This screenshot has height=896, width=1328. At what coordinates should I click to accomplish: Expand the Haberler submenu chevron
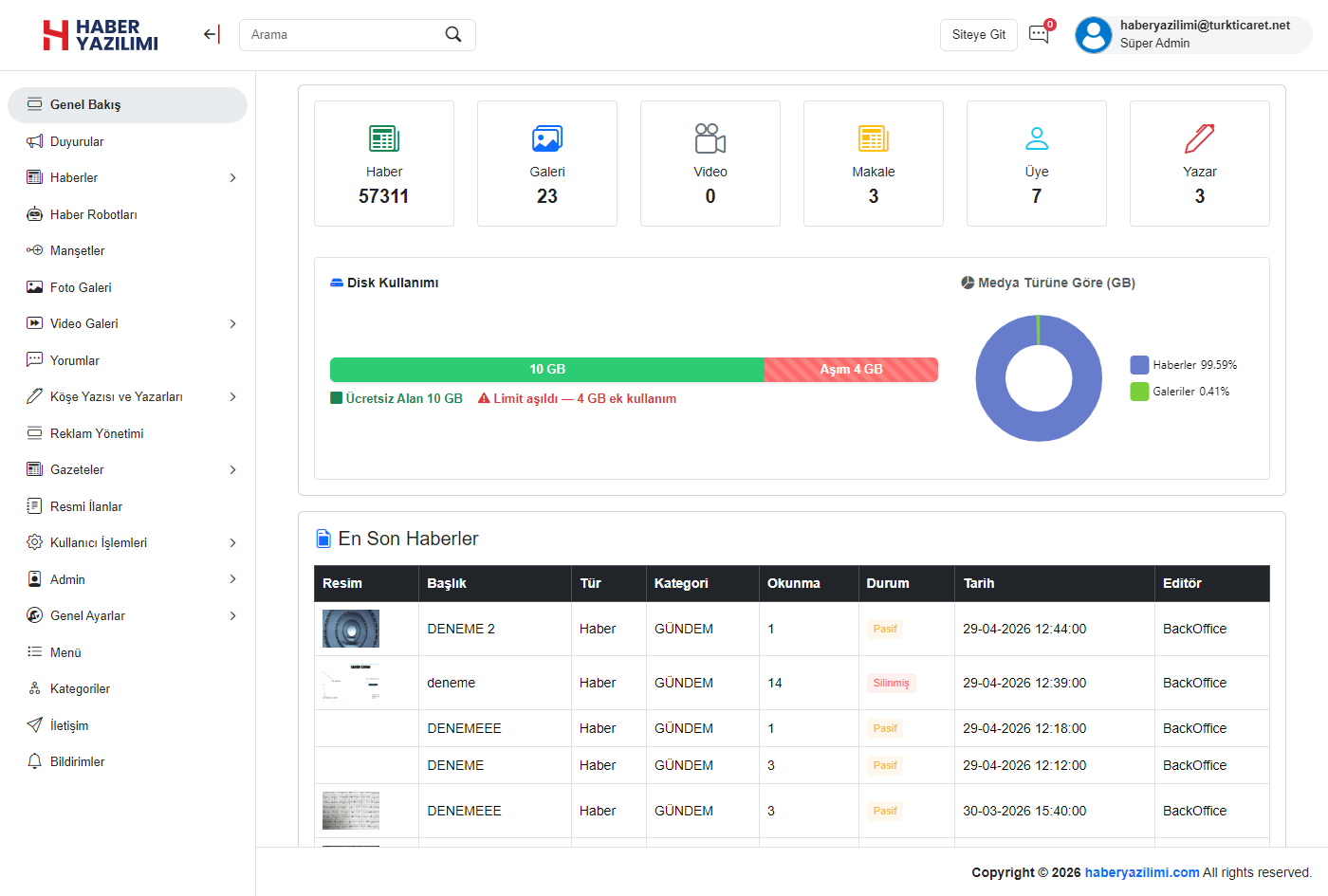point(232,178)
